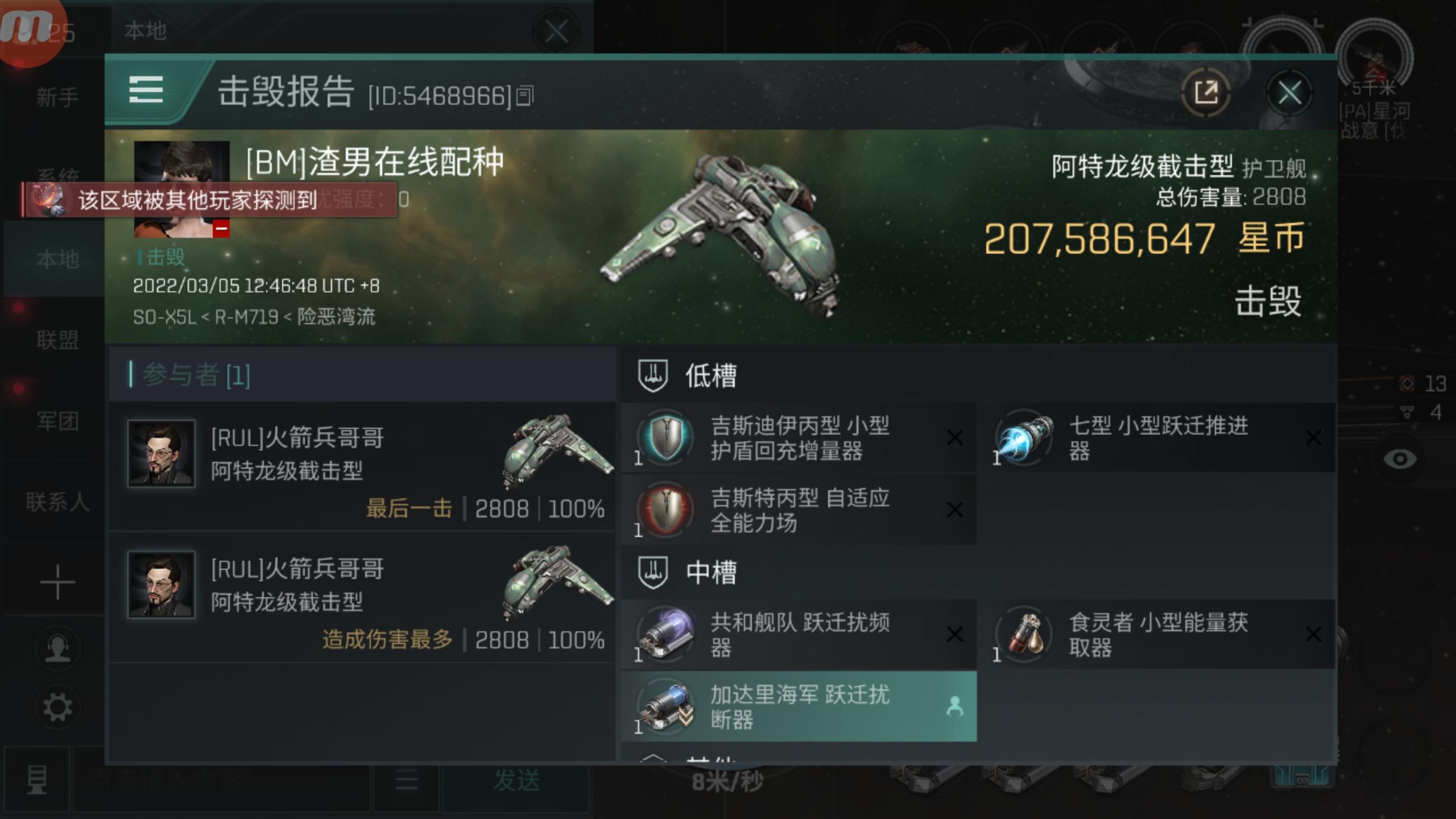Open the settings gear in sidebar
Viewport: 1456px width, 819px height.
[57, 707]
